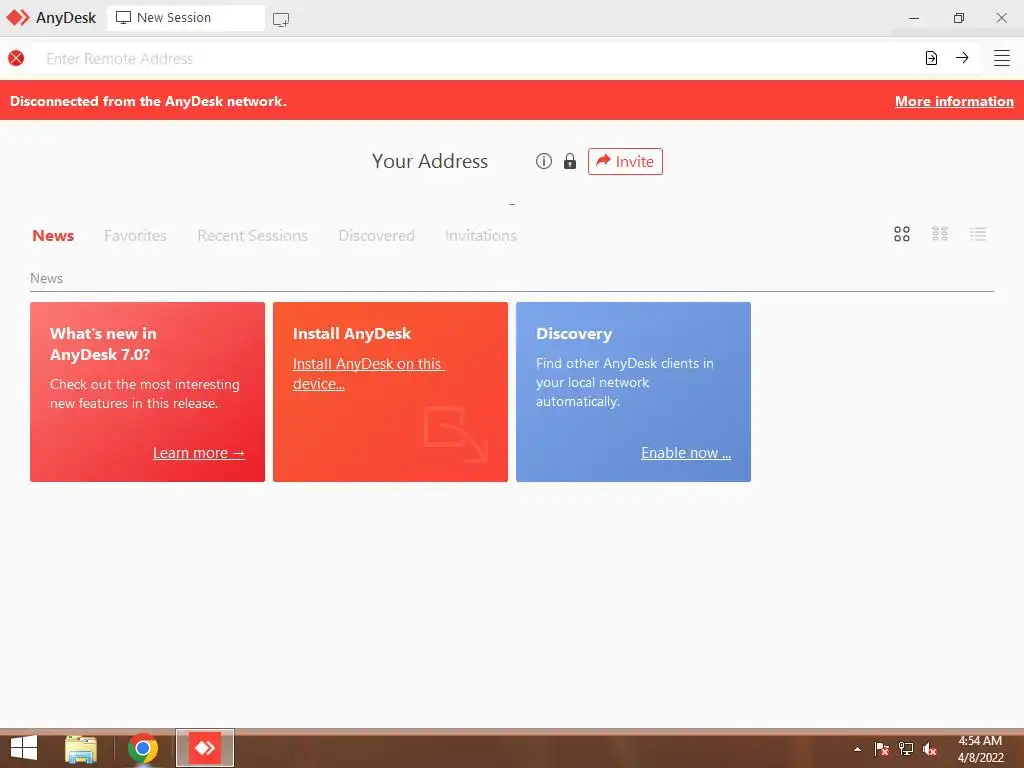Click the Enable now link
The width and height of the screenshot is (1024, 768).
[x=686, y=453]
